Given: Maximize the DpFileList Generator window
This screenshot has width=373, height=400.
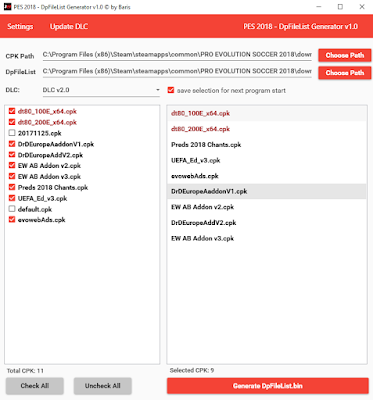Looking at the screenshot, I should pyautogui.click(x=340, y=7).
